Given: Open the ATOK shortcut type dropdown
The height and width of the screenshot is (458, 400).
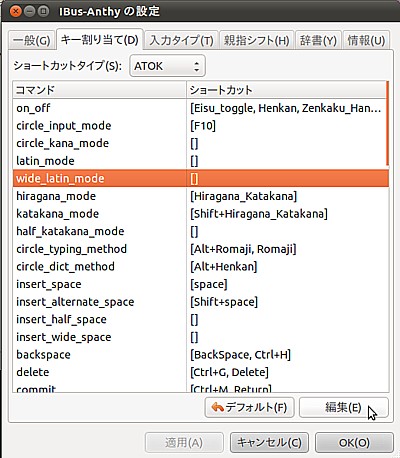Looking at the screenshot, I should pos(167,66).
